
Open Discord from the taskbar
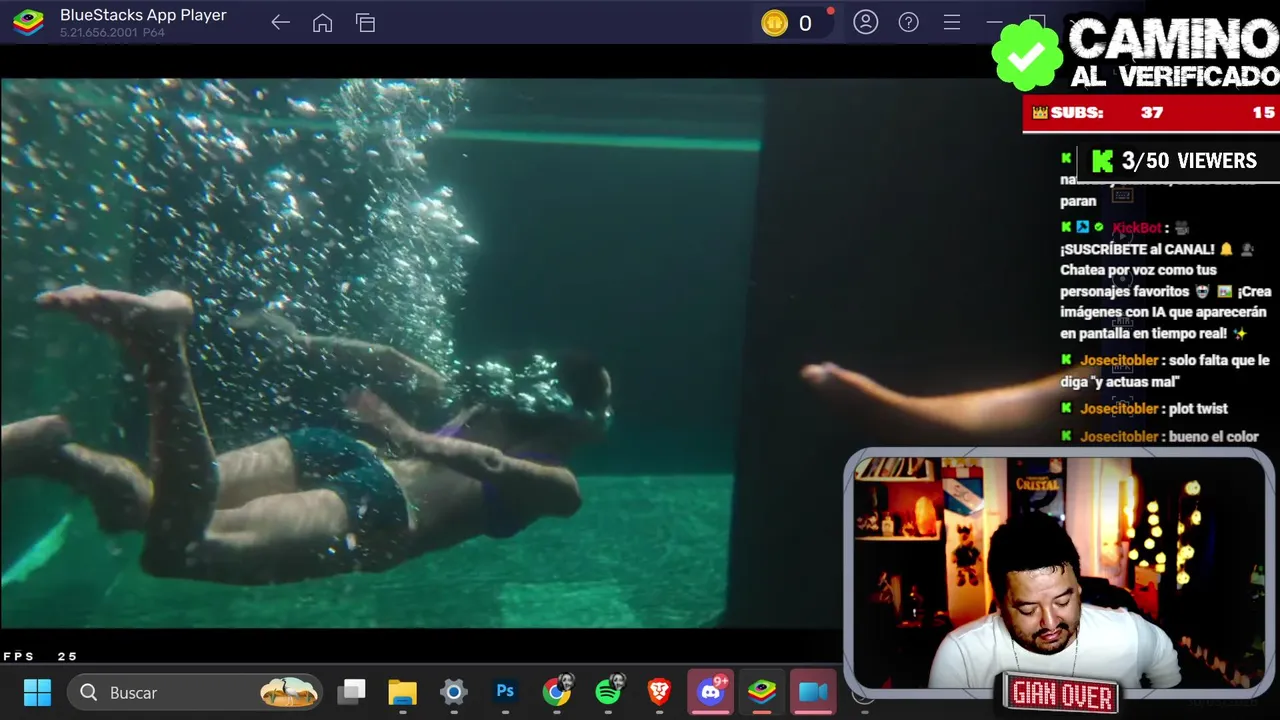(x=711, y=692)
